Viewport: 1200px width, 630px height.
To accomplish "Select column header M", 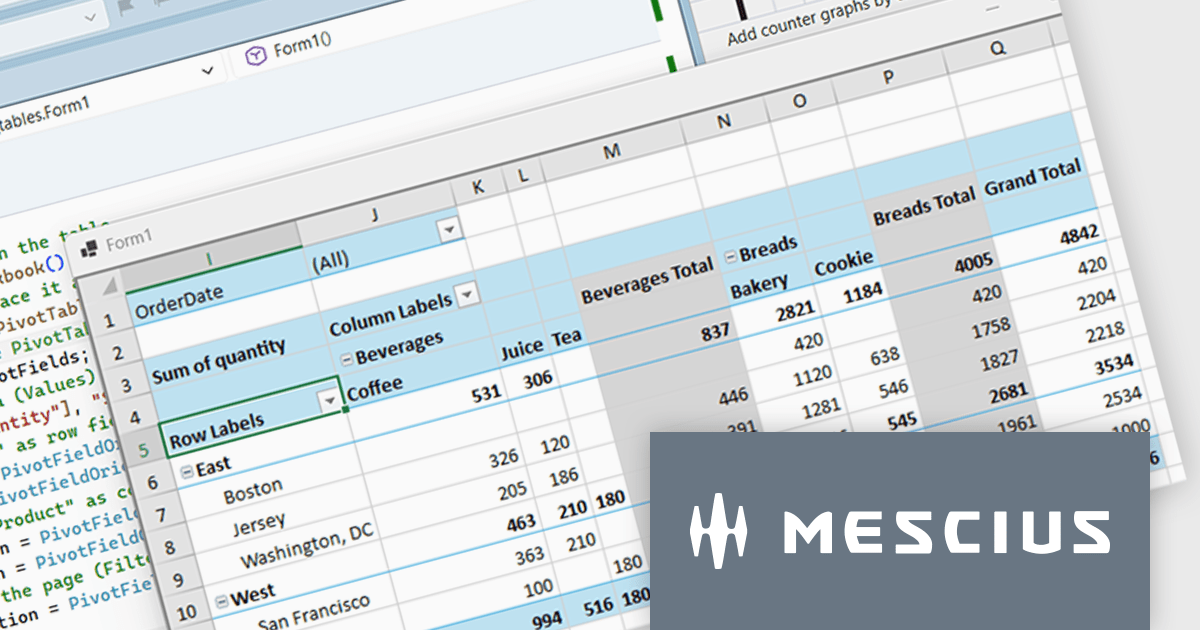I will coord(611,150).
